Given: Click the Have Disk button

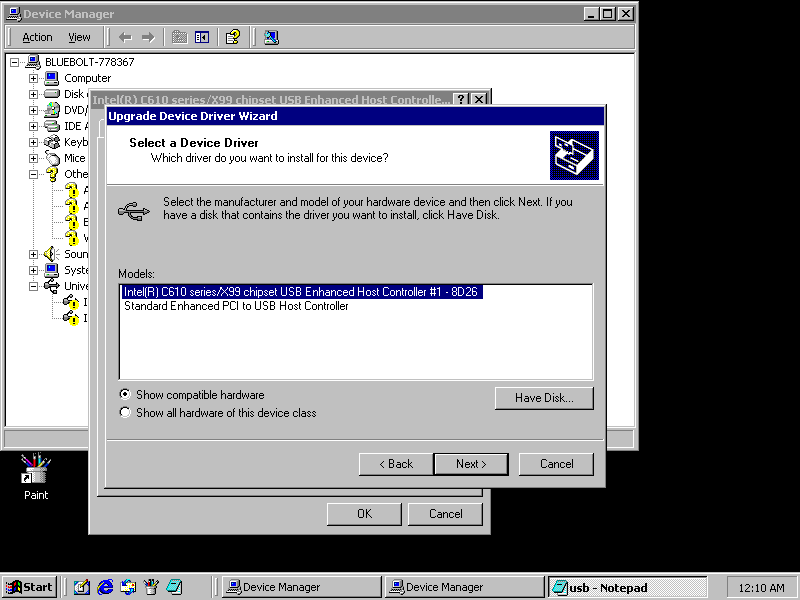Looking at the screenshot, I should 544,398.
